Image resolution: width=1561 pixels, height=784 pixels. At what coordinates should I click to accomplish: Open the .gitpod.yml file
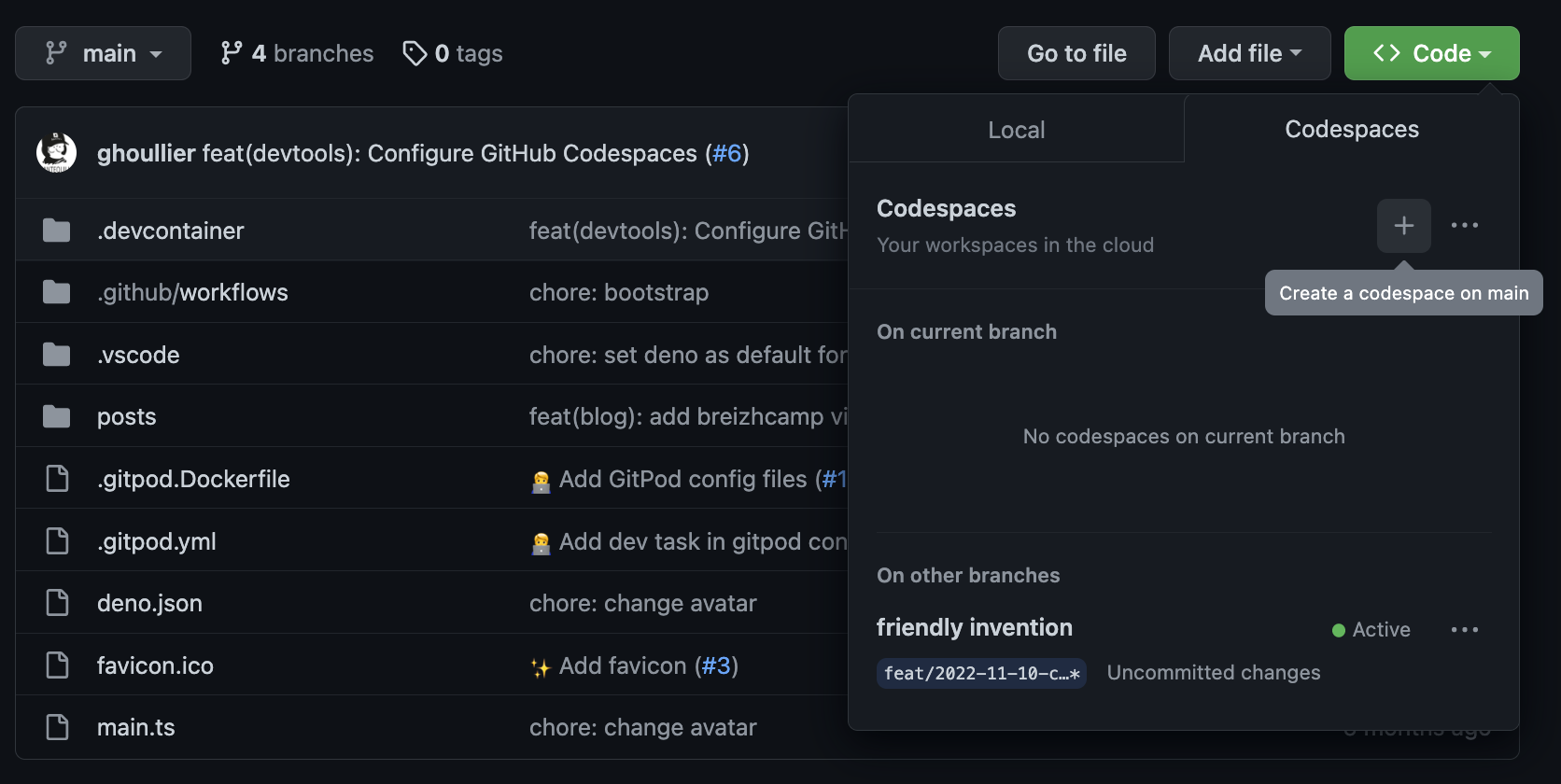157,541
